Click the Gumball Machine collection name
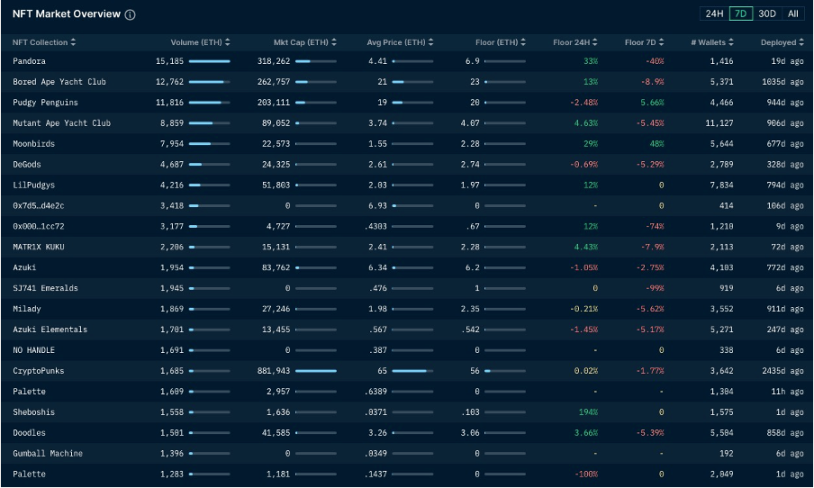Image resolution: width=814 pixels, height=488 pixels. 48,454
